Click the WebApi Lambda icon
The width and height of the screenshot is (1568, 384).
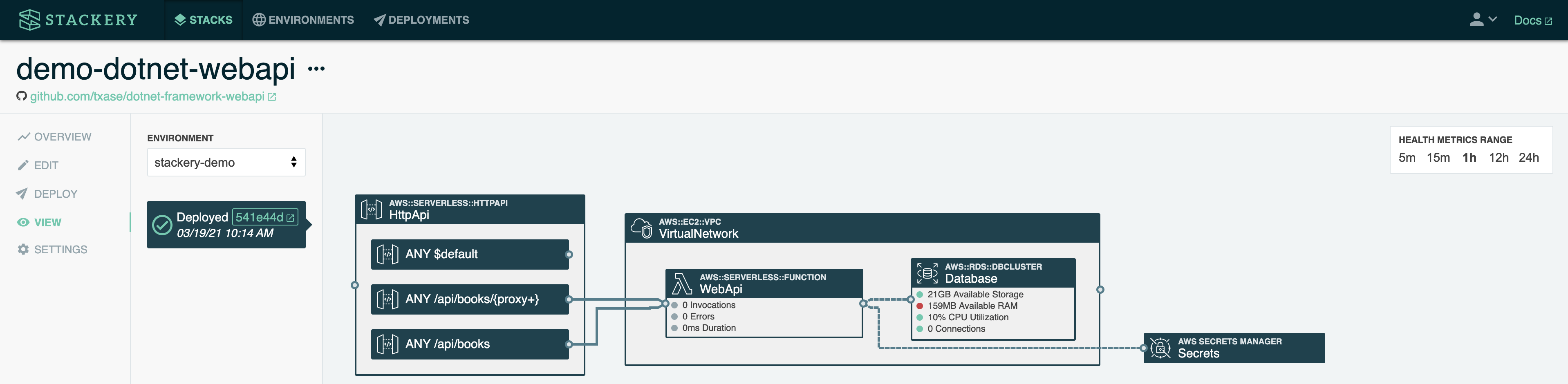coord(682,284)
